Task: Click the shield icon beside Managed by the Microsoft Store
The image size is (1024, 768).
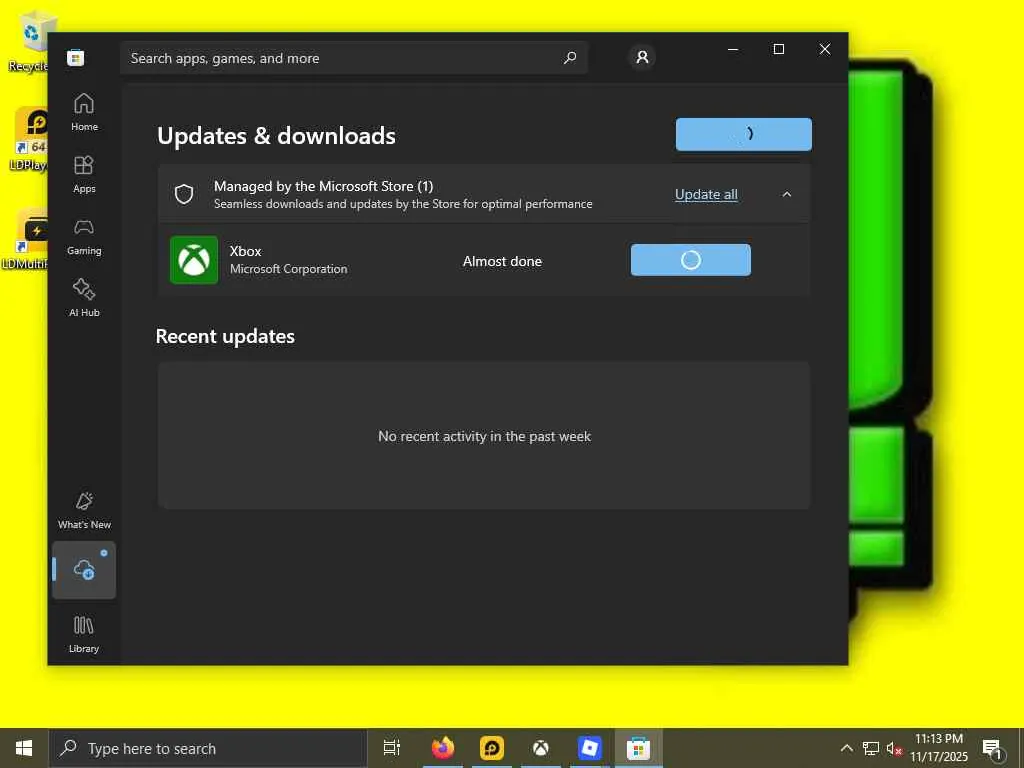Action: click(x=184, y=194)
